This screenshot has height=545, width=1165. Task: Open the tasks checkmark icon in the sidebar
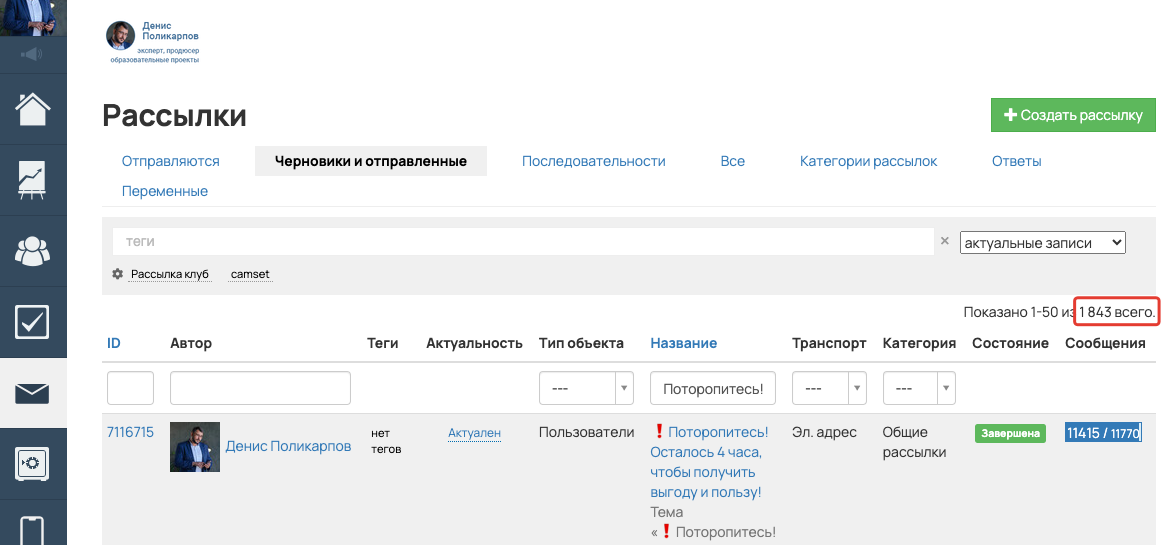[x=33, y=322]
